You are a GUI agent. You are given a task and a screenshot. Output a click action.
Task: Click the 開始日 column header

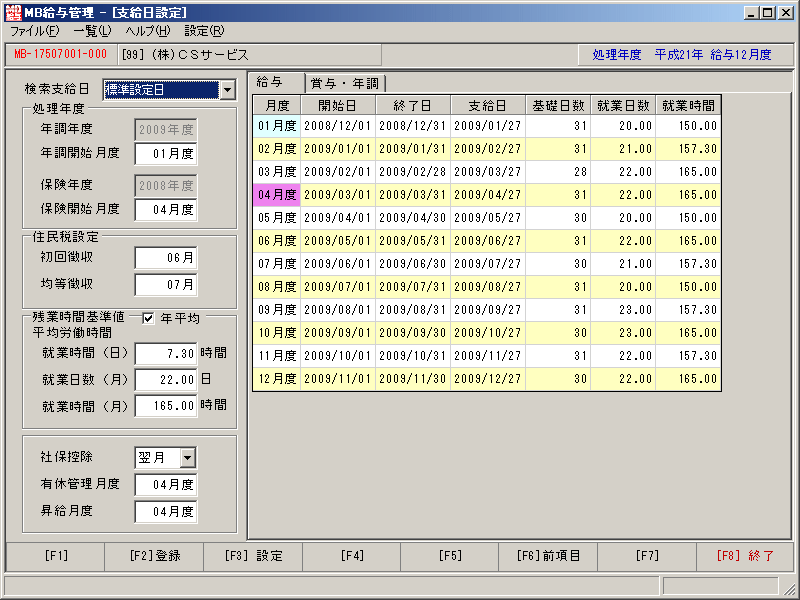tap(338, 106)
